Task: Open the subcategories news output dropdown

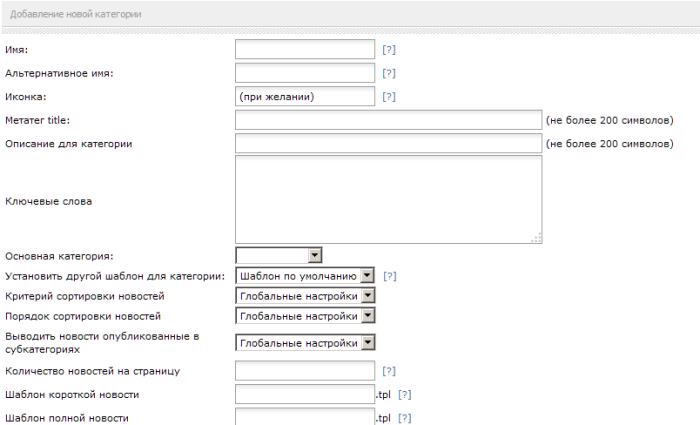Action: coord(305,343)
